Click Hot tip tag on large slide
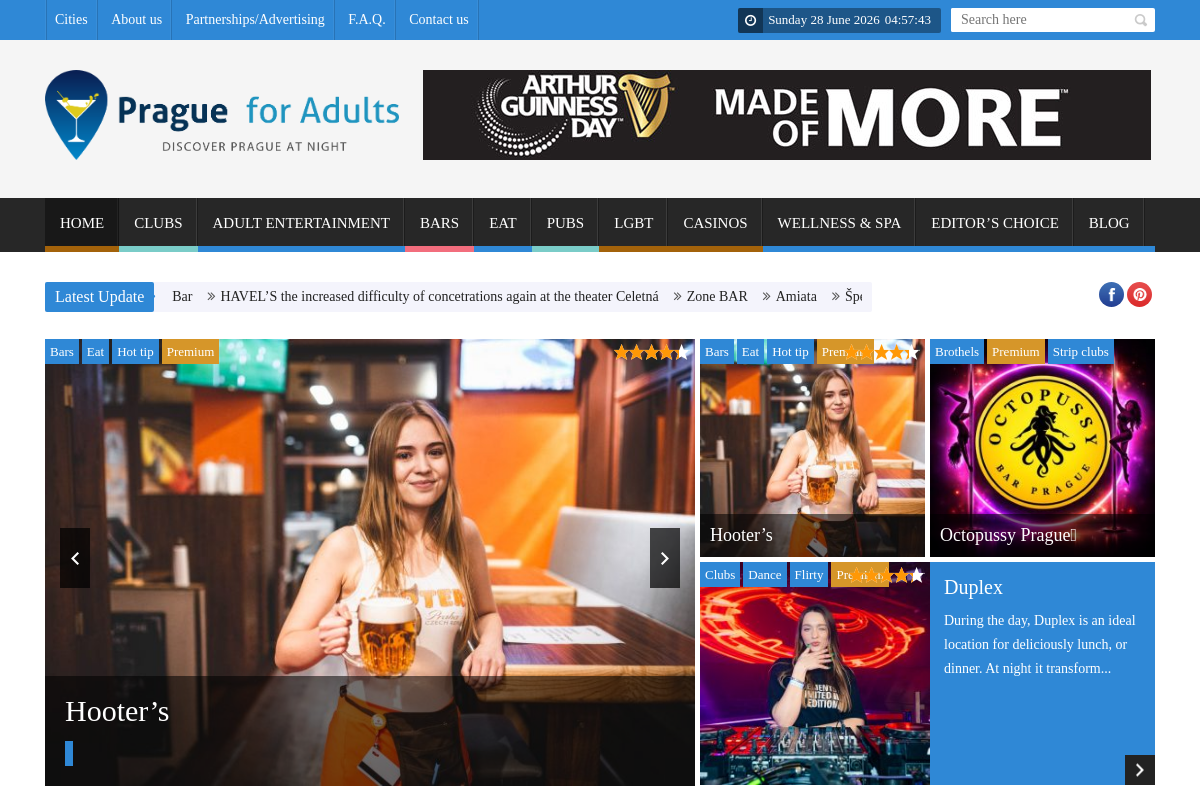This screenshot has height=800, width=1200. [135, 352]
